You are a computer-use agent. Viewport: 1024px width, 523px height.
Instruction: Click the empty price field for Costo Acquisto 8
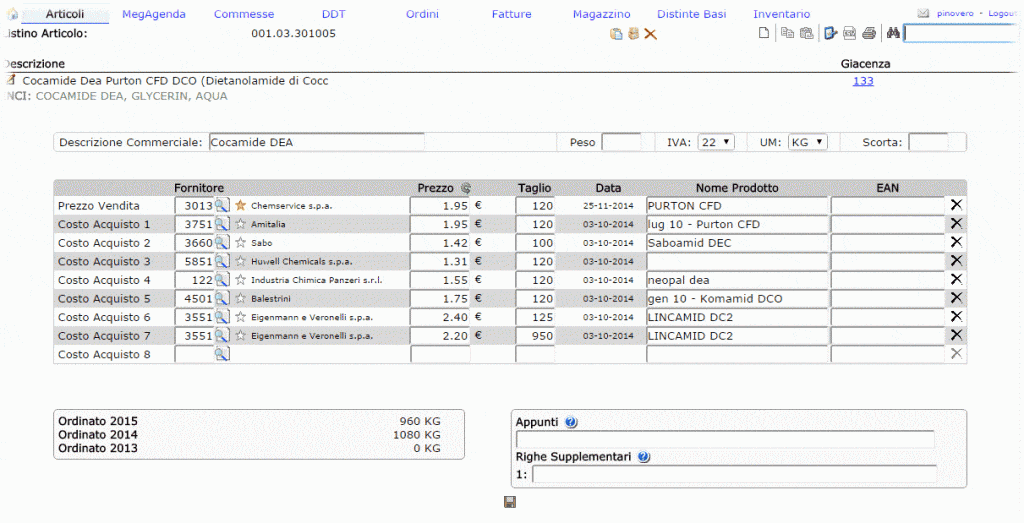tap(440, 354)
